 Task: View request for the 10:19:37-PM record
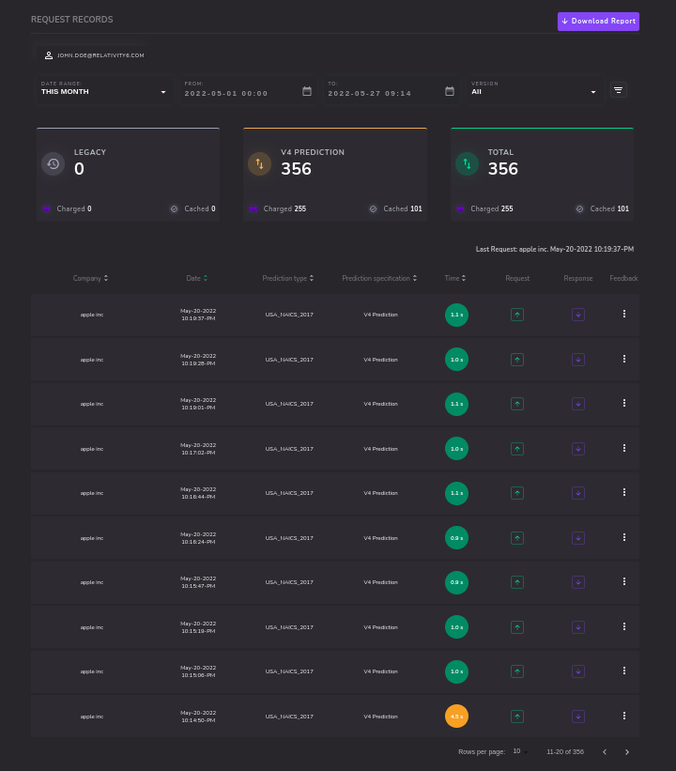click(517, 315)
